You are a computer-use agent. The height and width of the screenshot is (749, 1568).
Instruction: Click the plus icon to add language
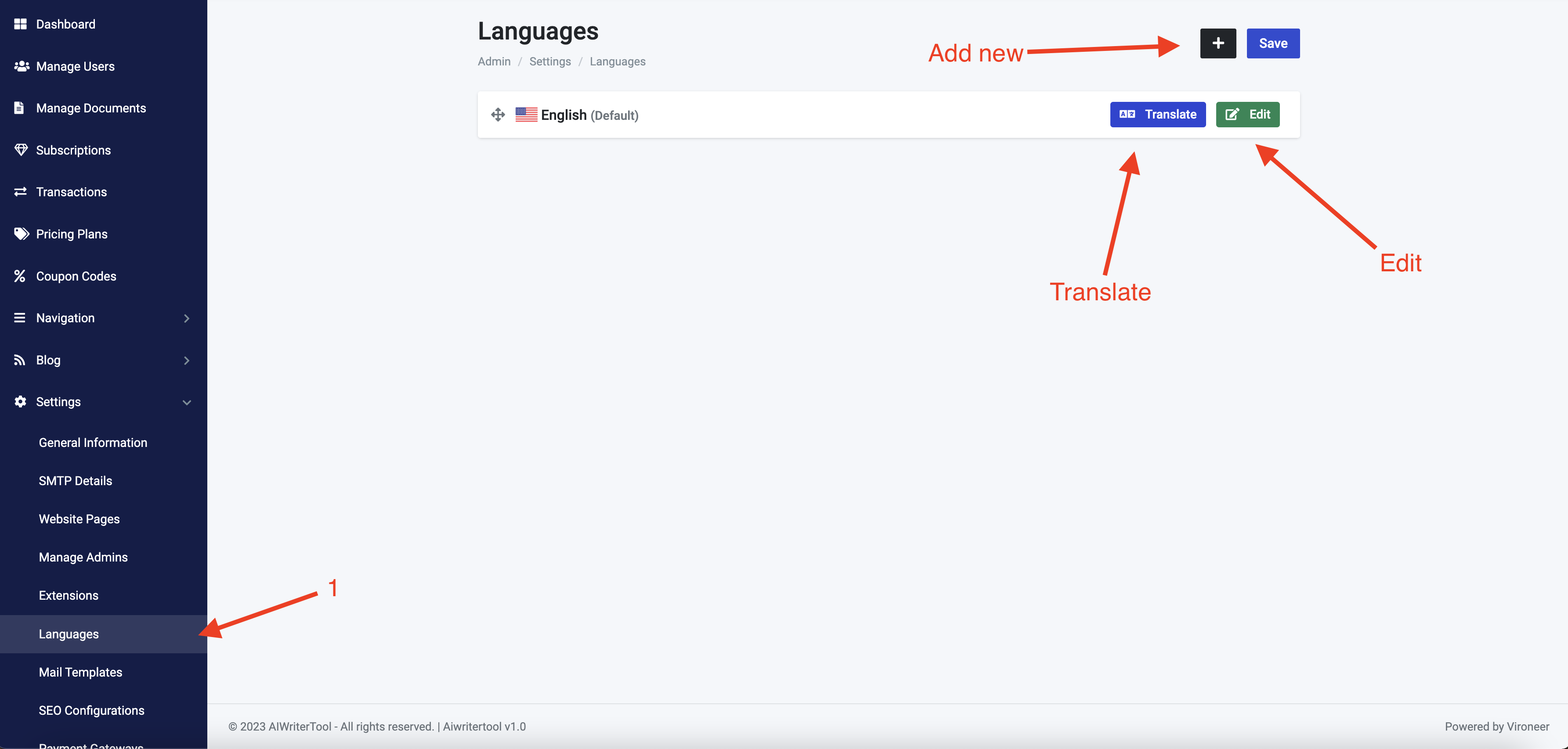tap(1218, 43)
